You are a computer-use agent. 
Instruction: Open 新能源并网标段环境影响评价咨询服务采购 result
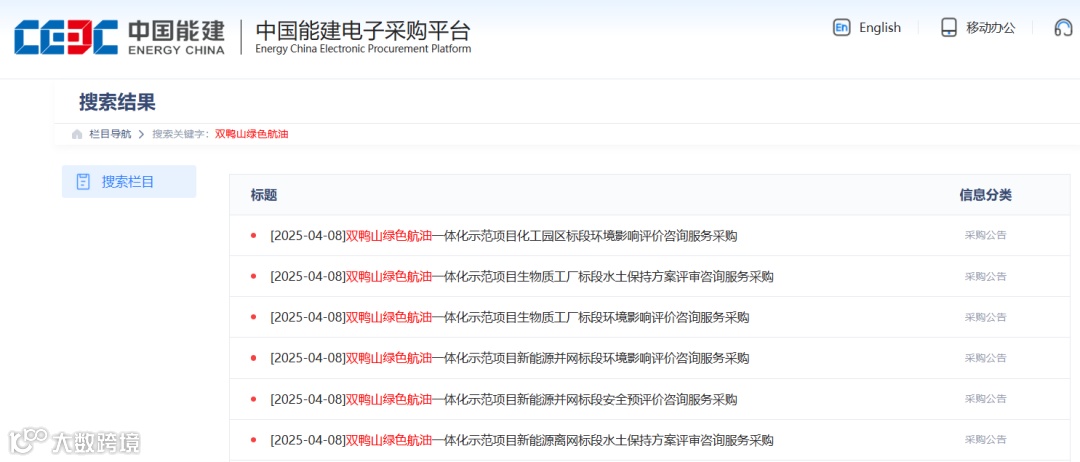[x=510, y=358]
